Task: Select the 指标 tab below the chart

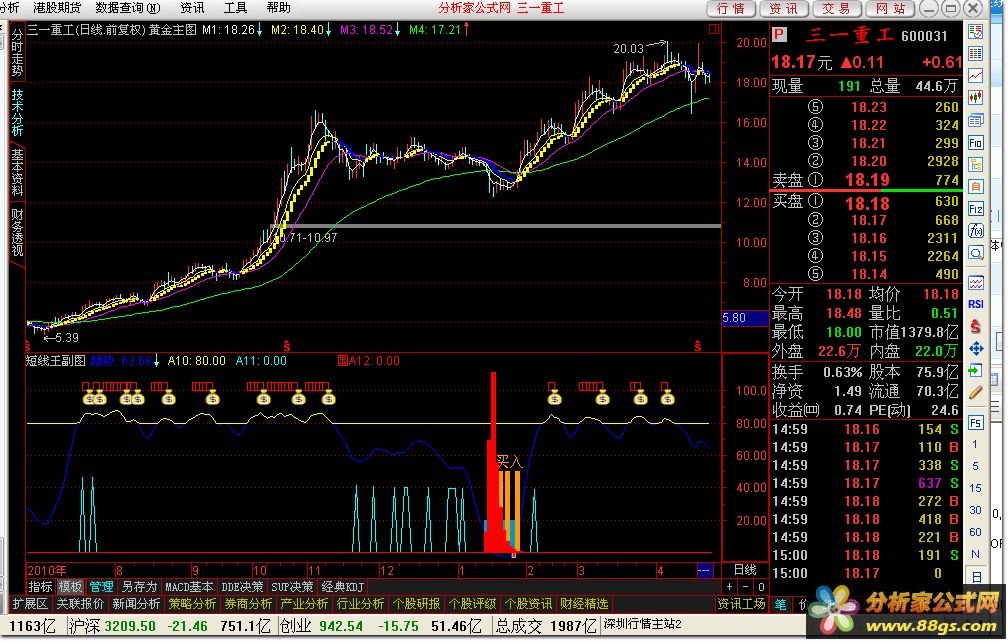Action: [x=40, y=586]
